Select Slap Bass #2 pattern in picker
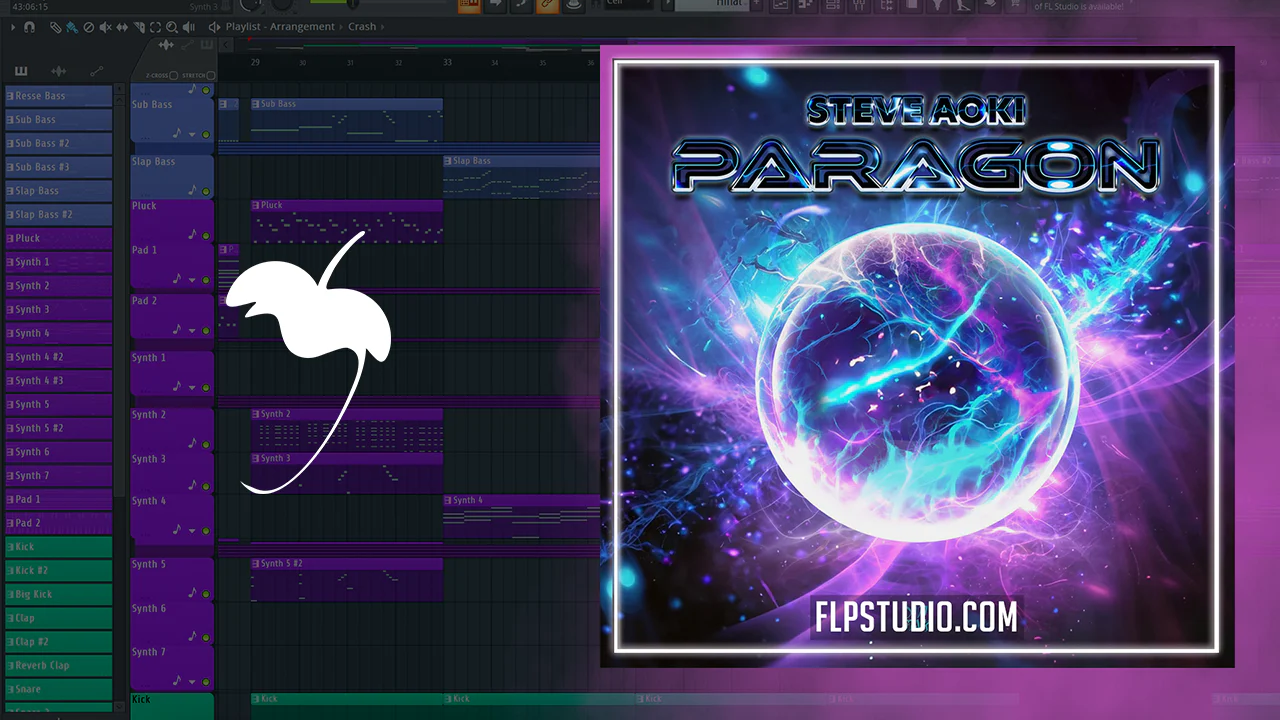 58,214
